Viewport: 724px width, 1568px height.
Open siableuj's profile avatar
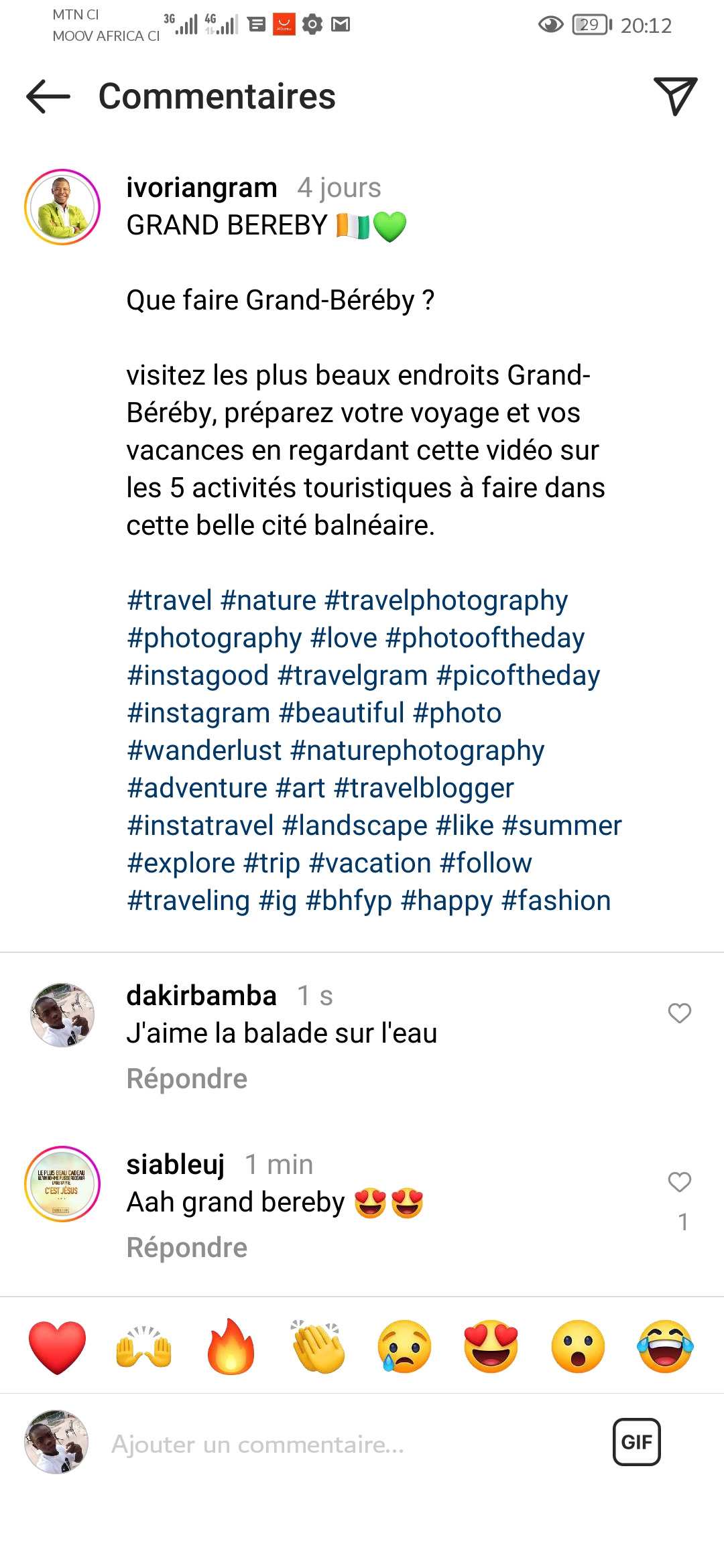point(62,1184)
